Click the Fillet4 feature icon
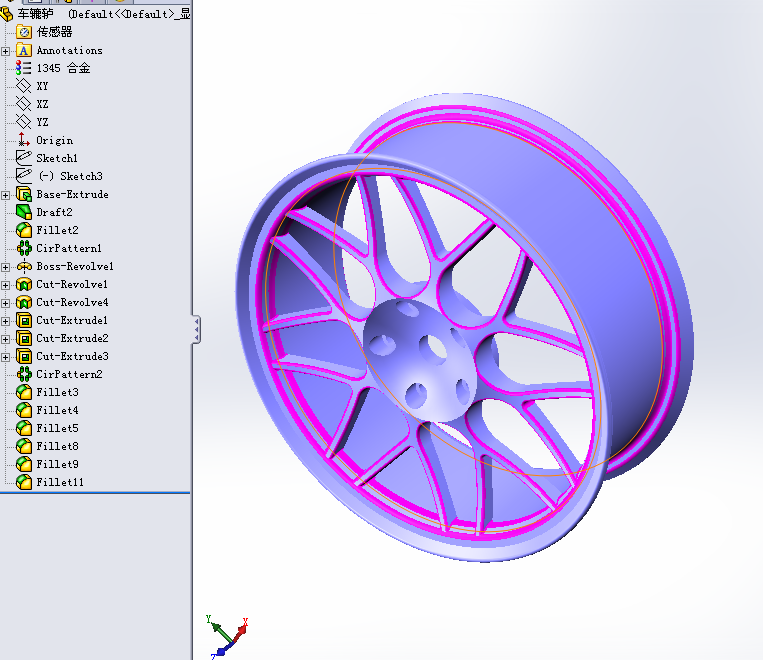763x660 pixels. 24,410
